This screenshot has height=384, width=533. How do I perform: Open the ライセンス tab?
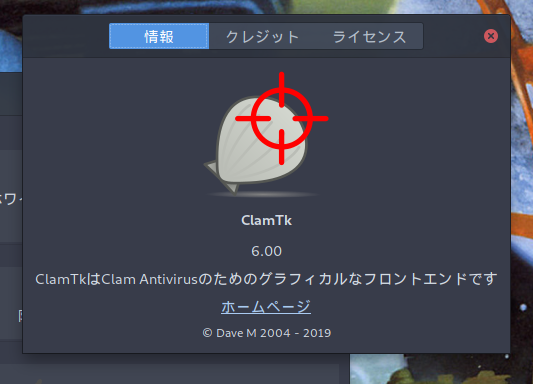[x=369, y=36]
